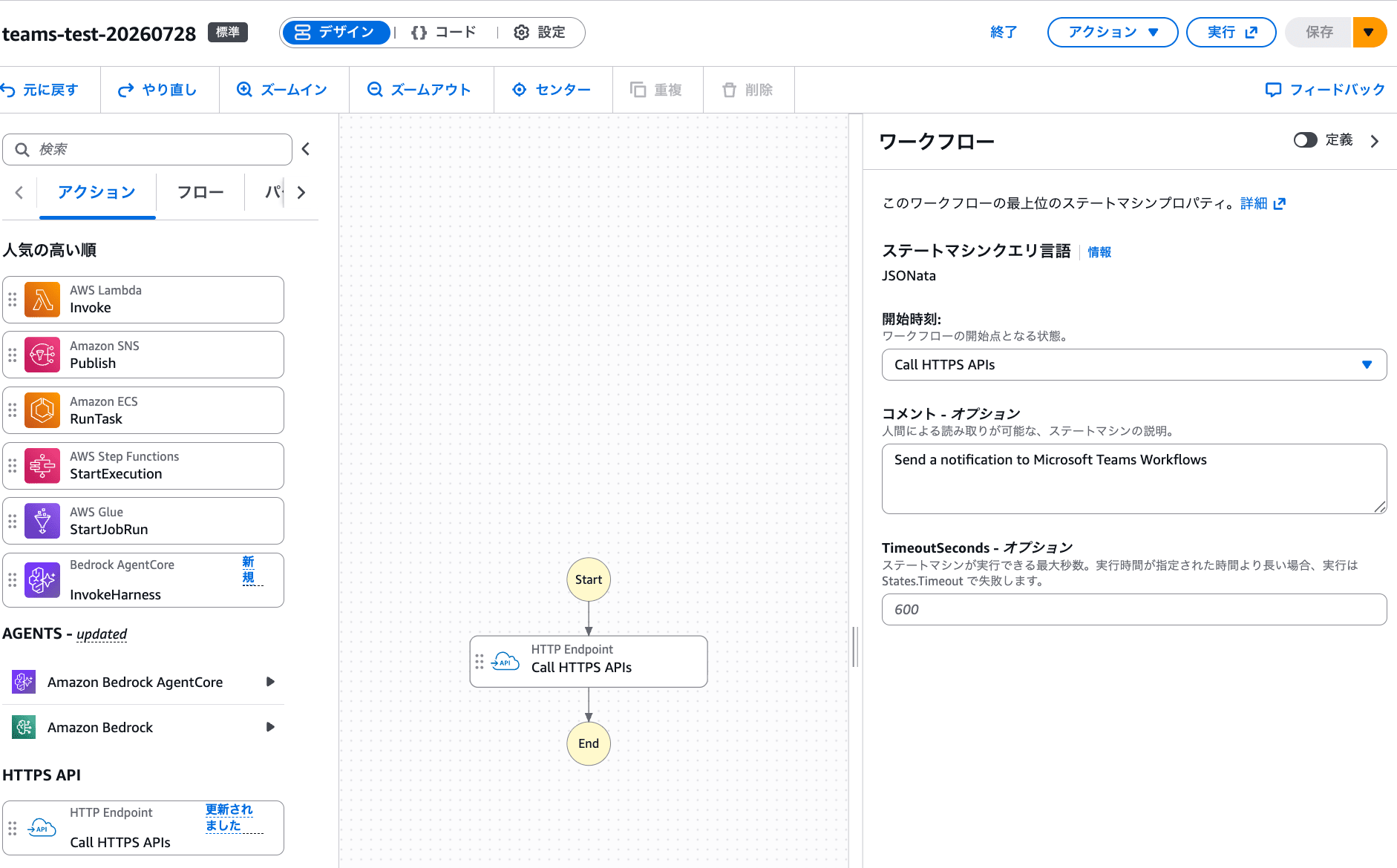The width and height of the screenshot is (1397, 868).
Task: Expand the Amazon Bedrock AgentCore group
Action: point(270,682)
